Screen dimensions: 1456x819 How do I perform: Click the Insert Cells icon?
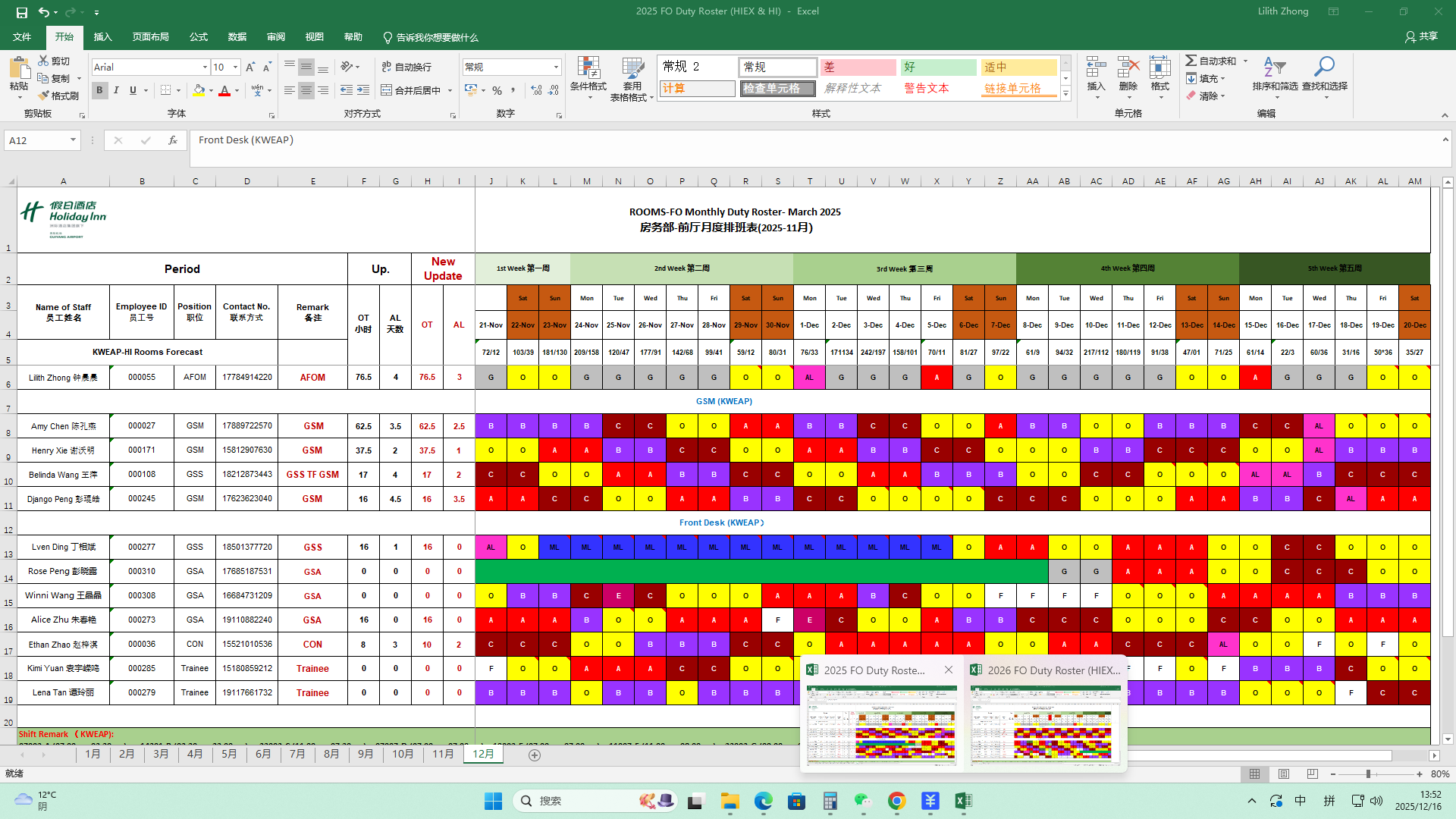[x=1096, y=68]
